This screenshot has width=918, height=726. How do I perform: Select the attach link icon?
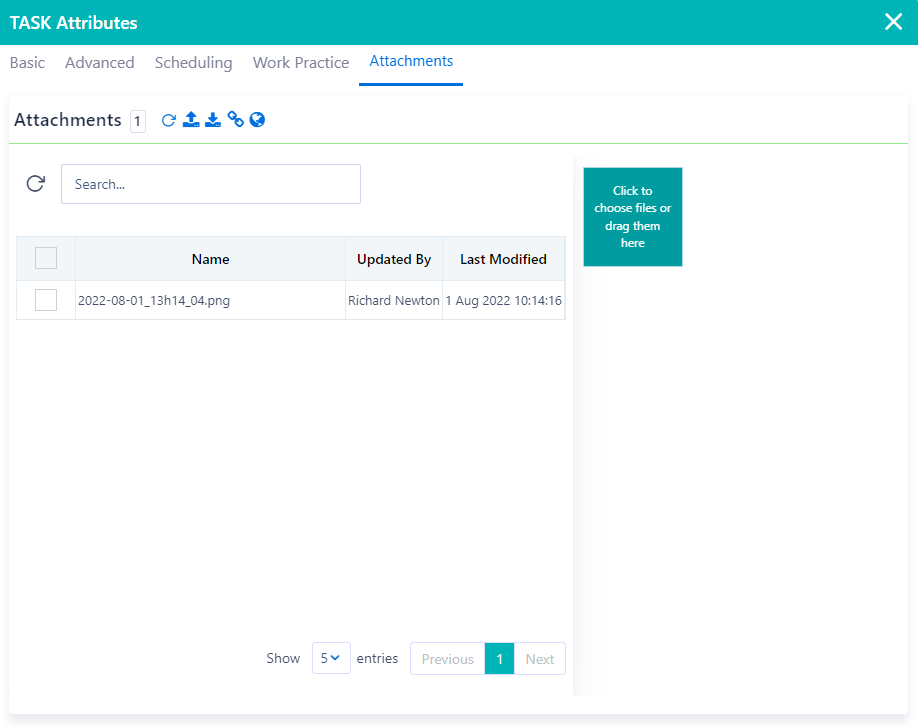click(235, 119)
